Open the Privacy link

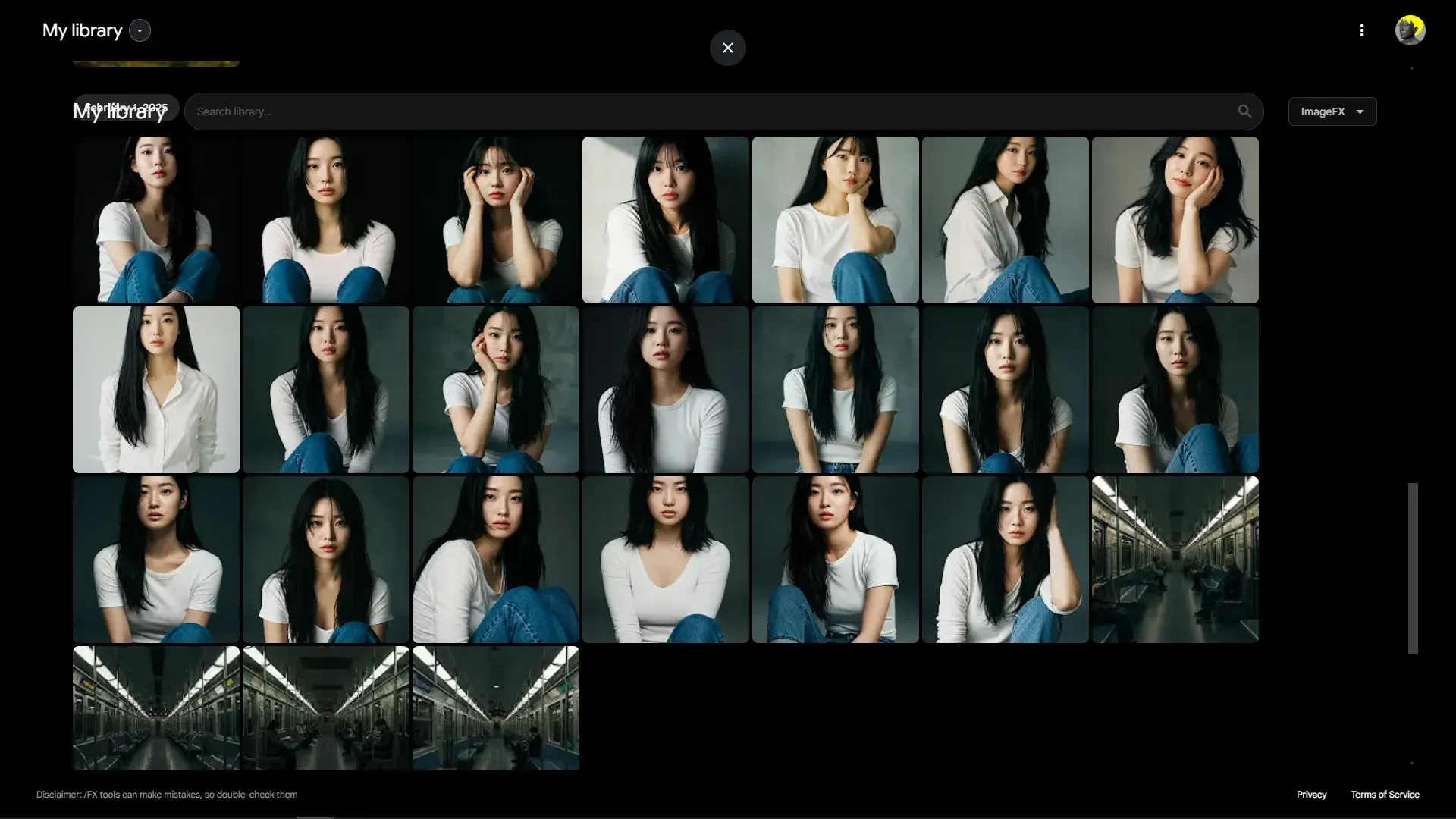pos(1311,795)
